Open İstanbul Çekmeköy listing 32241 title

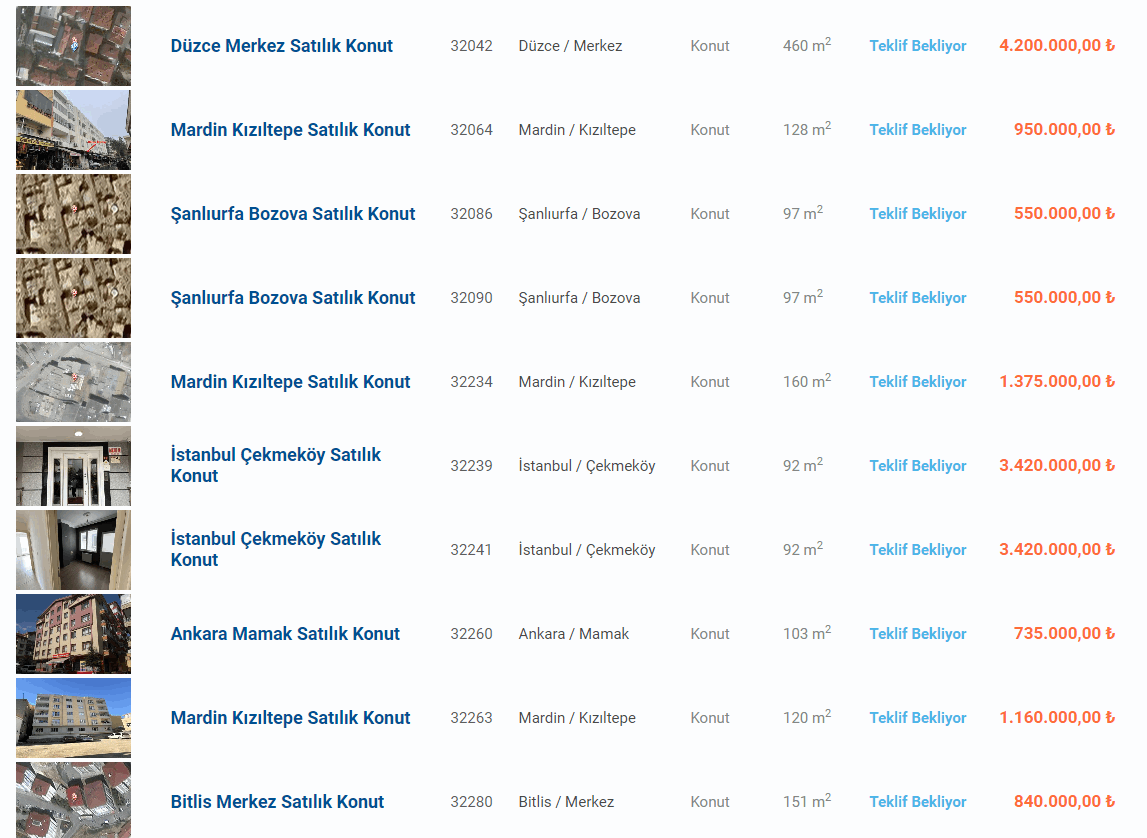pyautogui.click(x=276, y=550)
